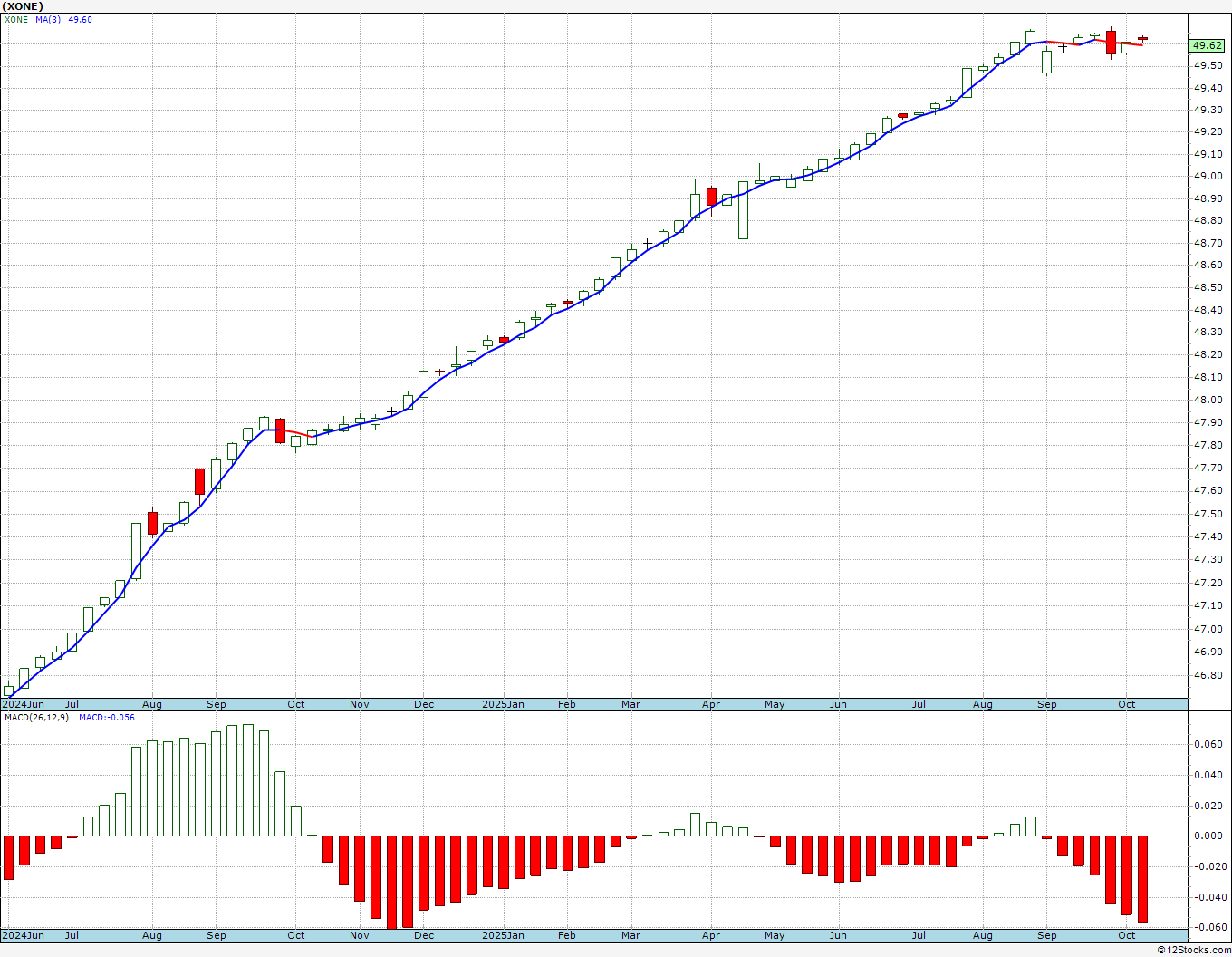Click the MACD(26,12,9) indicator label

(x=36, y=718)
